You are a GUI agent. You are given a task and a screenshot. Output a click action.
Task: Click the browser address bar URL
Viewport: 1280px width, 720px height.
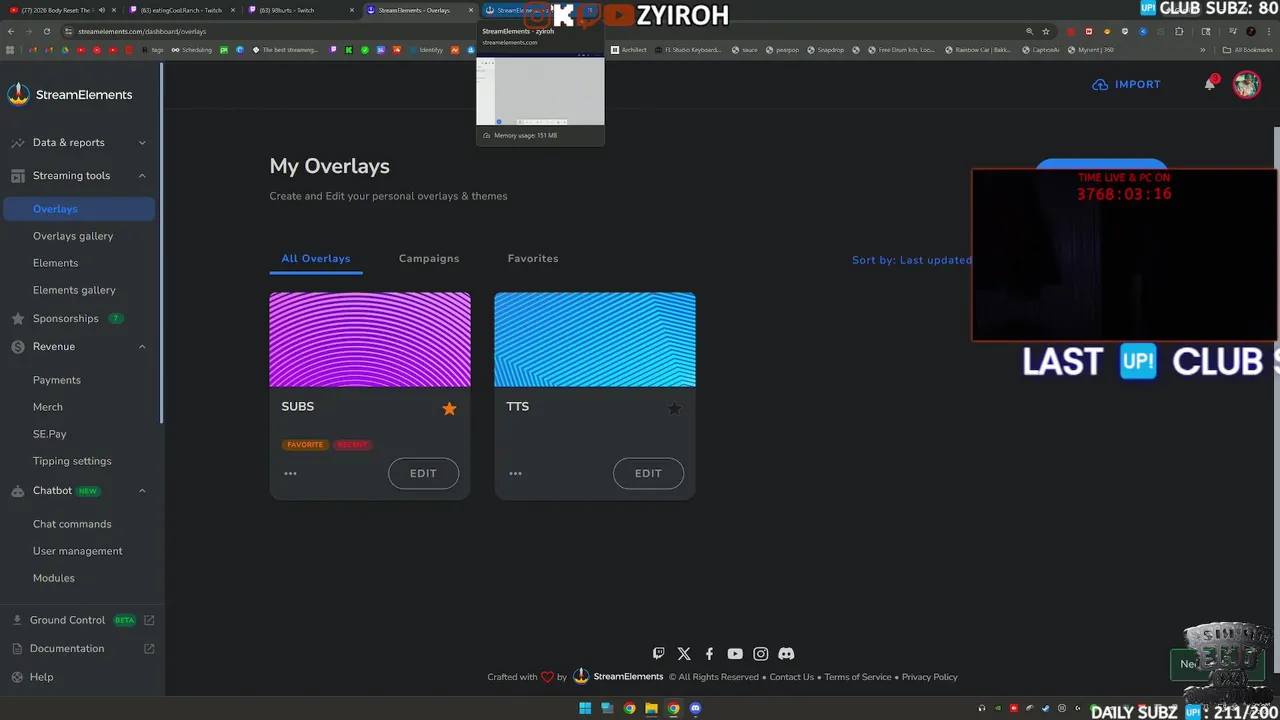[x=142, y=31]
